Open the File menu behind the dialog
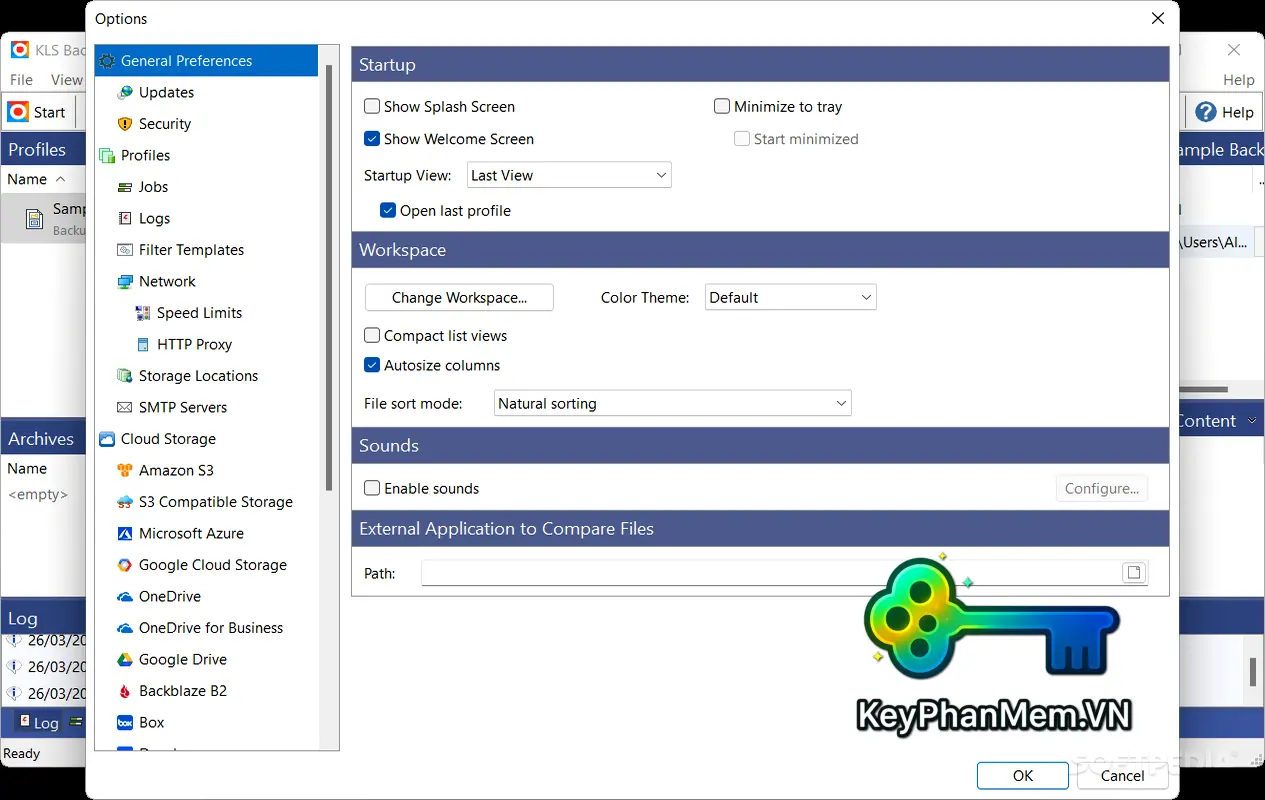The width and height of the screenshot is (1265, 800). pyautogui.click(x=20, y=78)
